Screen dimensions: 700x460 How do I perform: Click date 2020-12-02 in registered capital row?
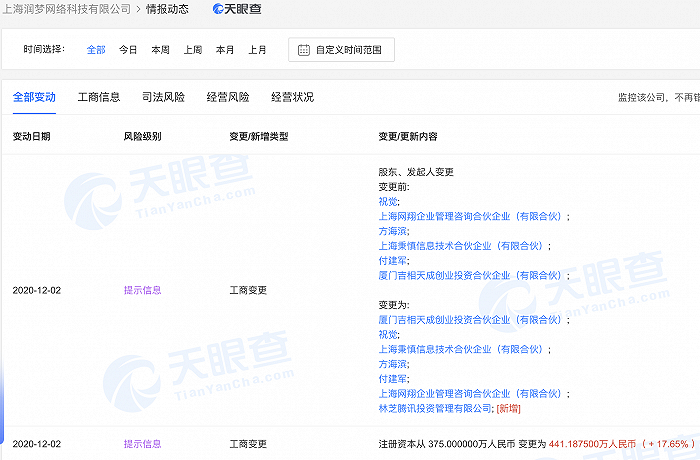tap(37, 444)
